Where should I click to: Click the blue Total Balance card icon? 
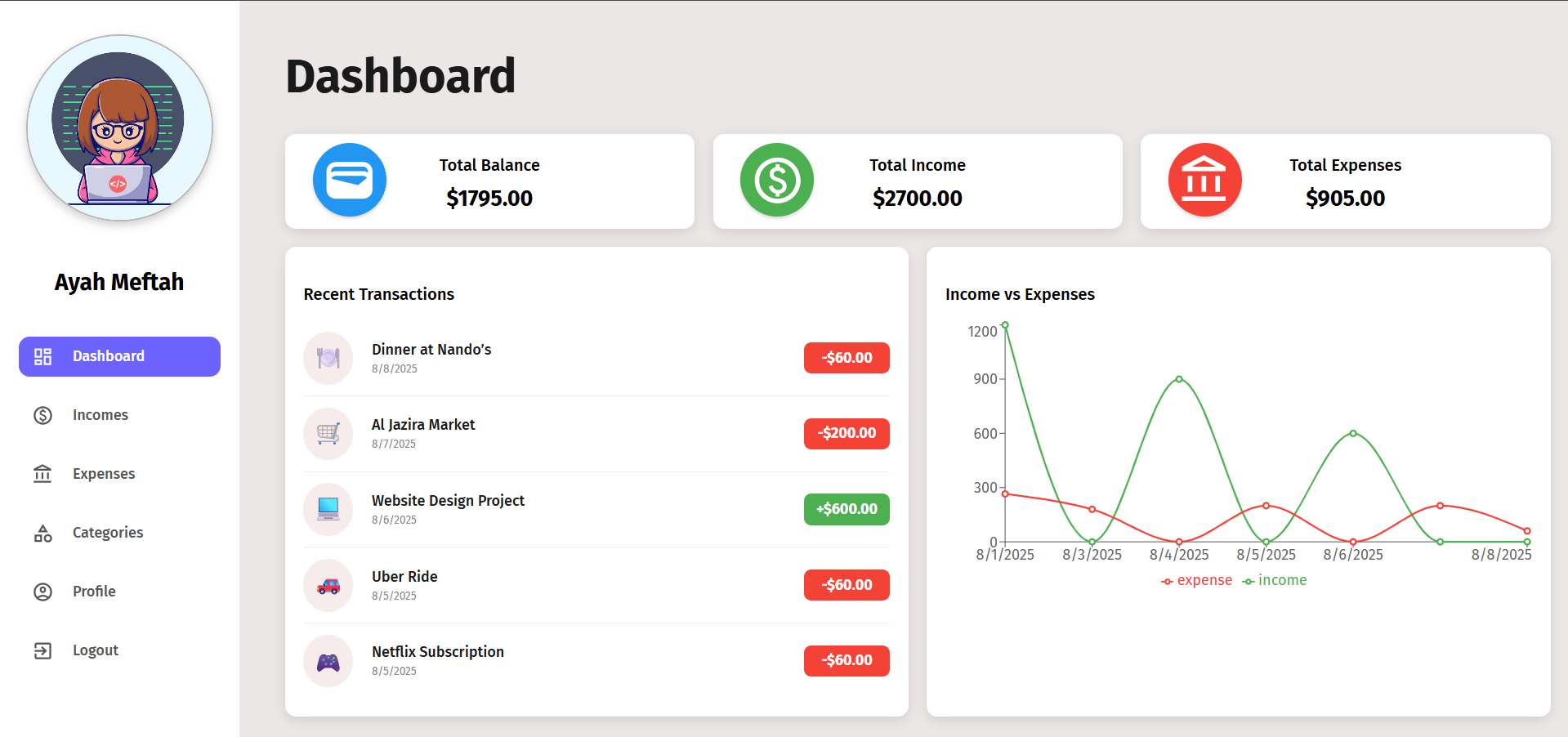[349, 180]
